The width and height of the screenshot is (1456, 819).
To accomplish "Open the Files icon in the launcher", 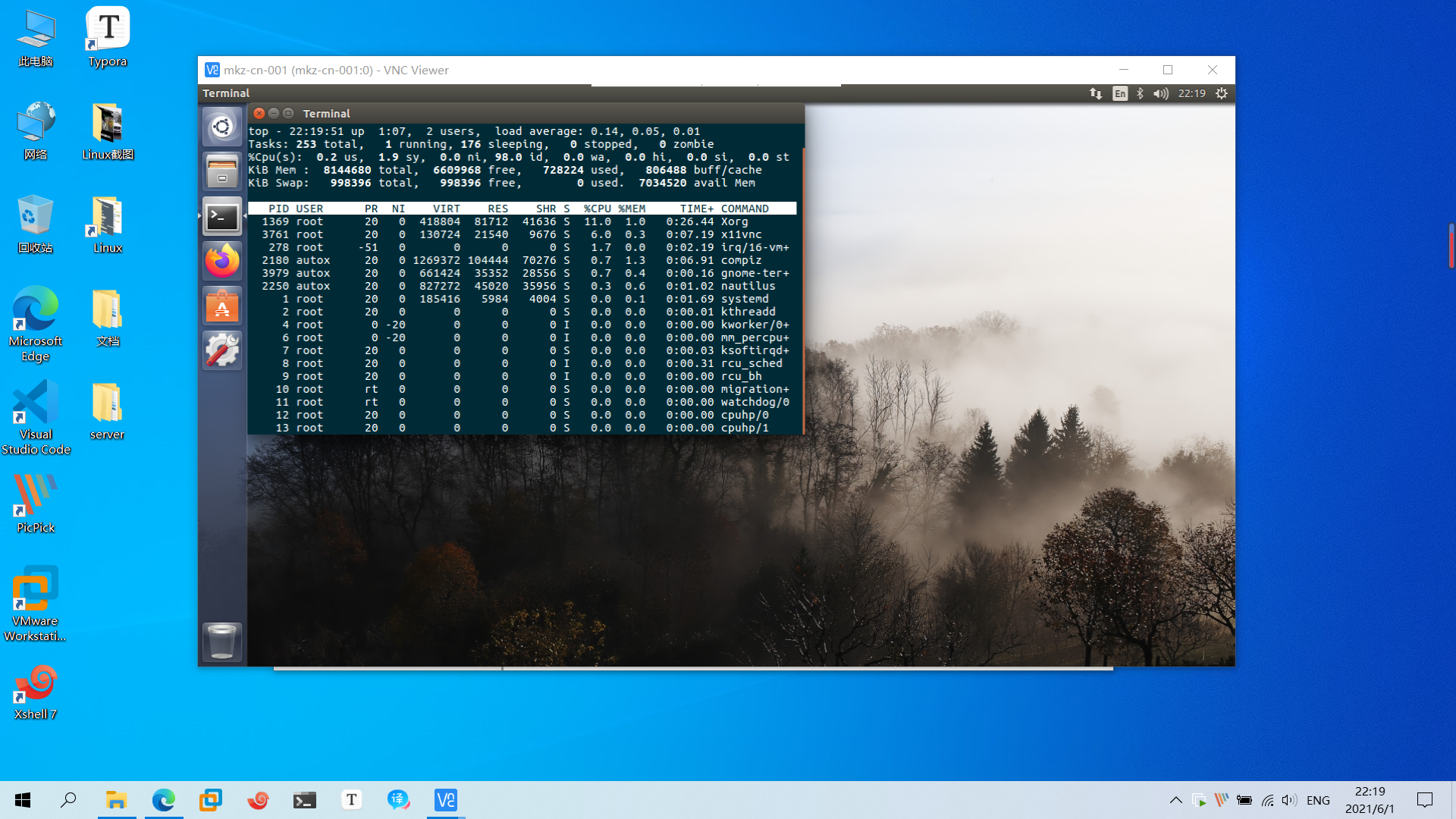I will tap(221, 171).
